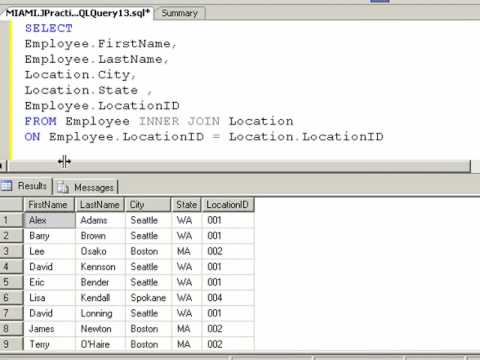Screen dimensions: 480x360
Task: Click the 'Kennson' cell
Action: [x=100, y=267]
